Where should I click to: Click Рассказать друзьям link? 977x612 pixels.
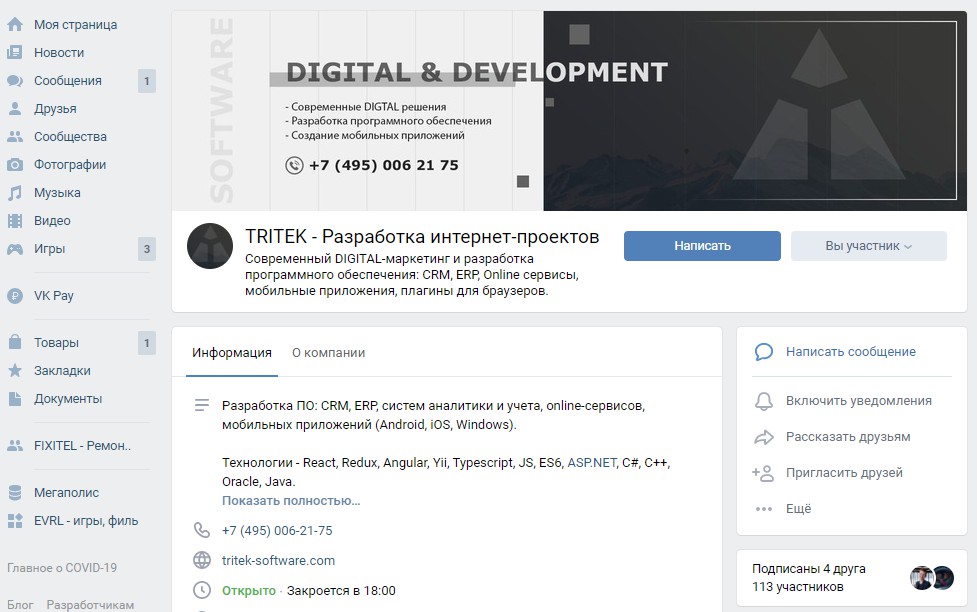[848, 437]
